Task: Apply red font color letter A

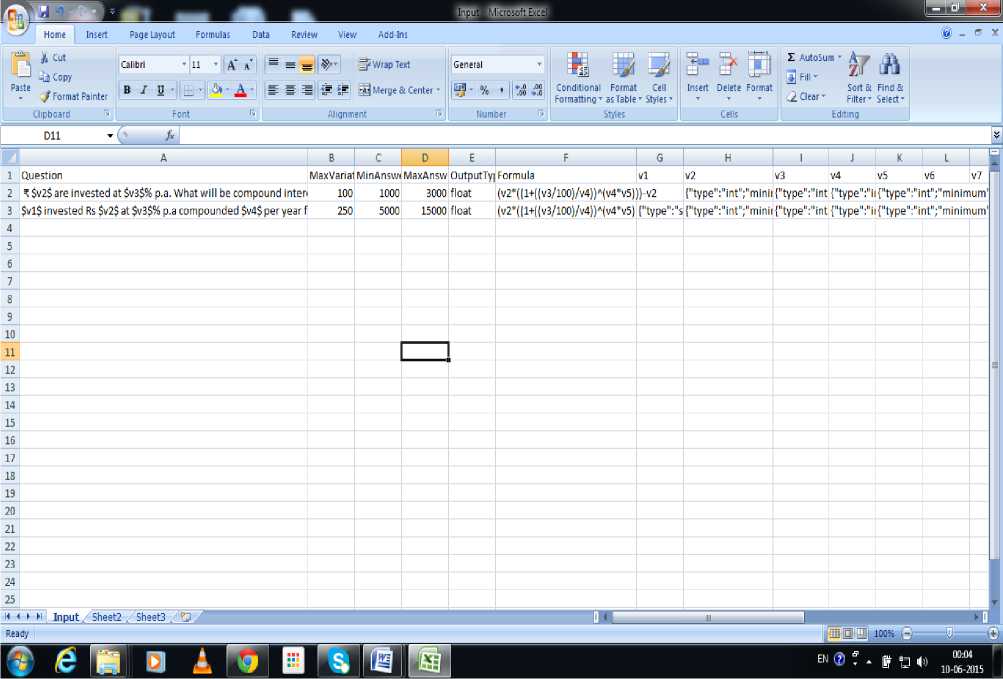Action: click(x=241, y=90)
